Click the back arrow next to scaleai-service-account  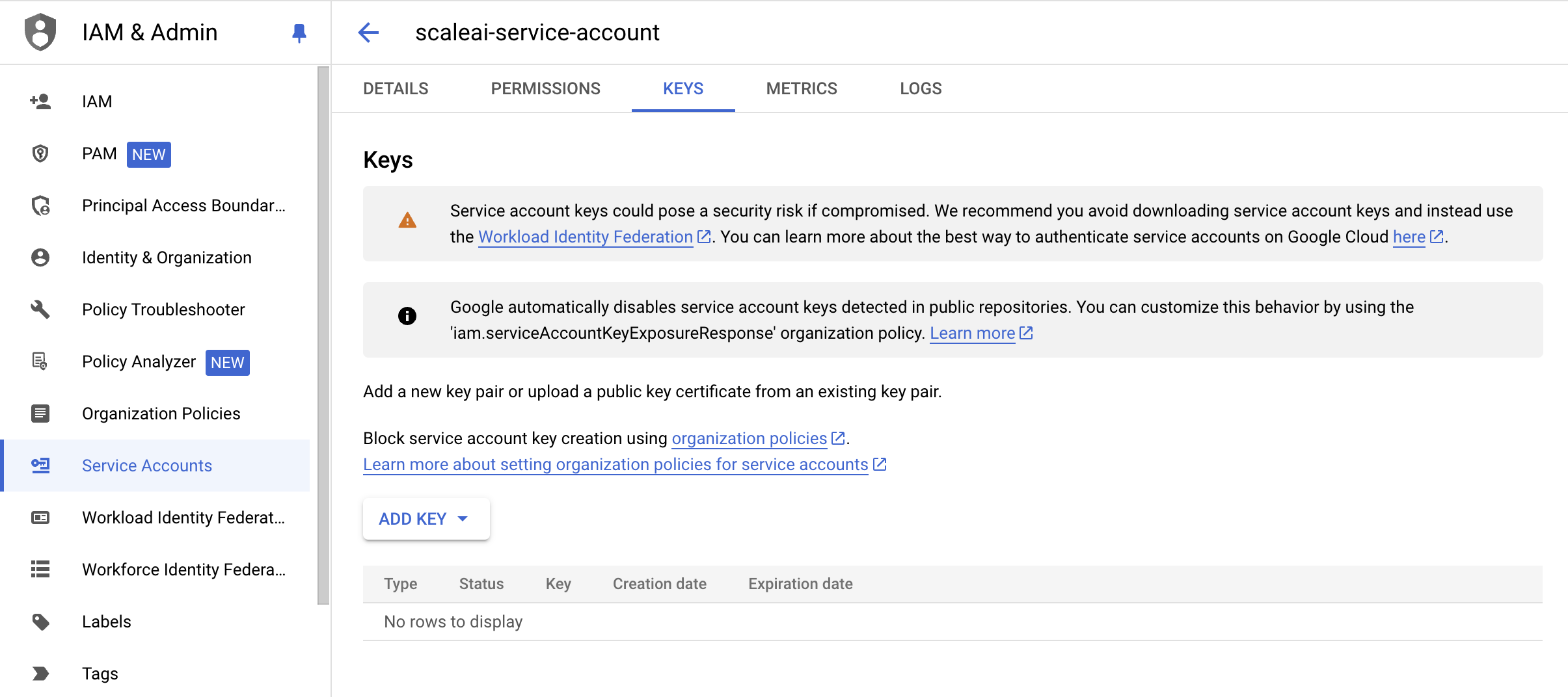tap(368, 33)
